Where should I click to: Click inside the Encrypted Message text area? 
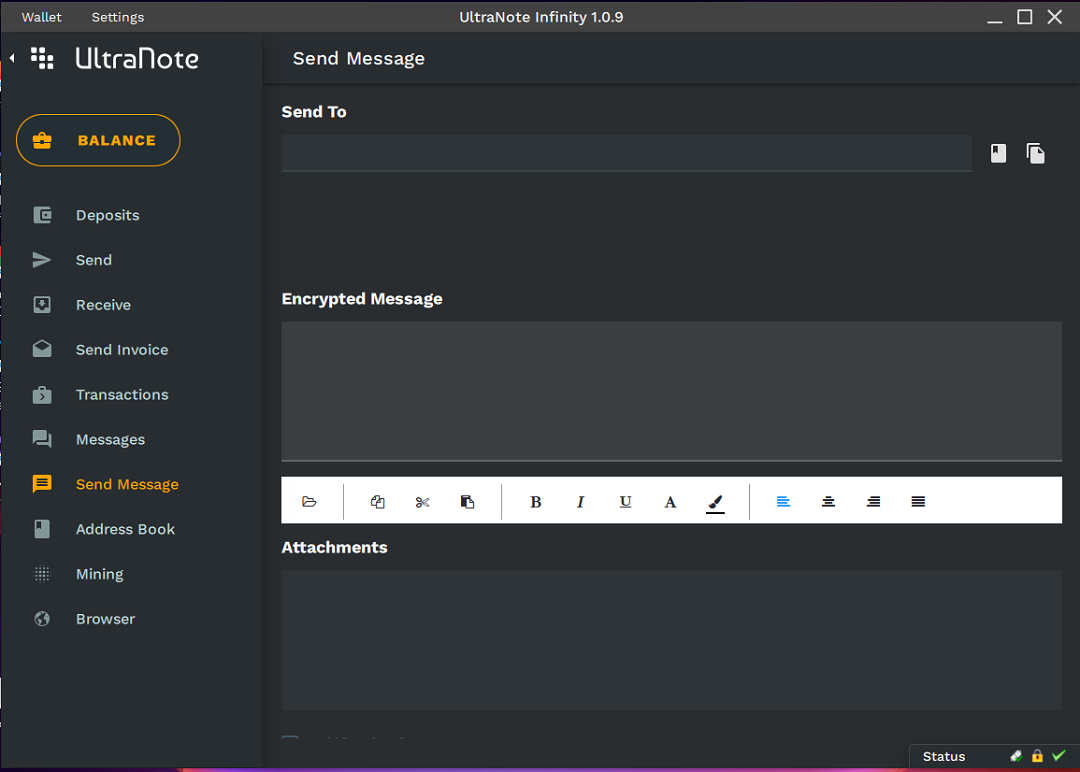[x=672, y=391]
